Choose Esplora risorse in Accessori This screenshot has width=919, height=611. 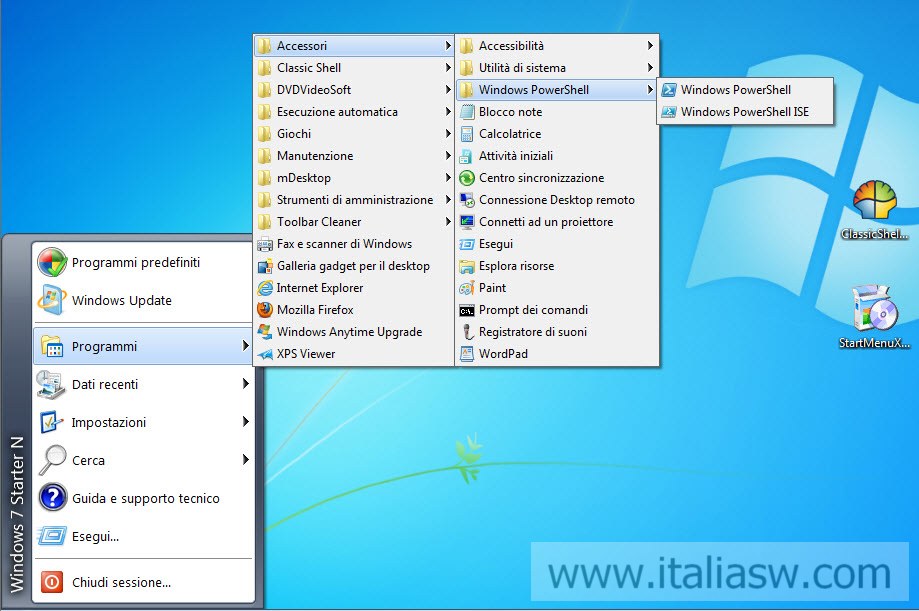point(556,266)
